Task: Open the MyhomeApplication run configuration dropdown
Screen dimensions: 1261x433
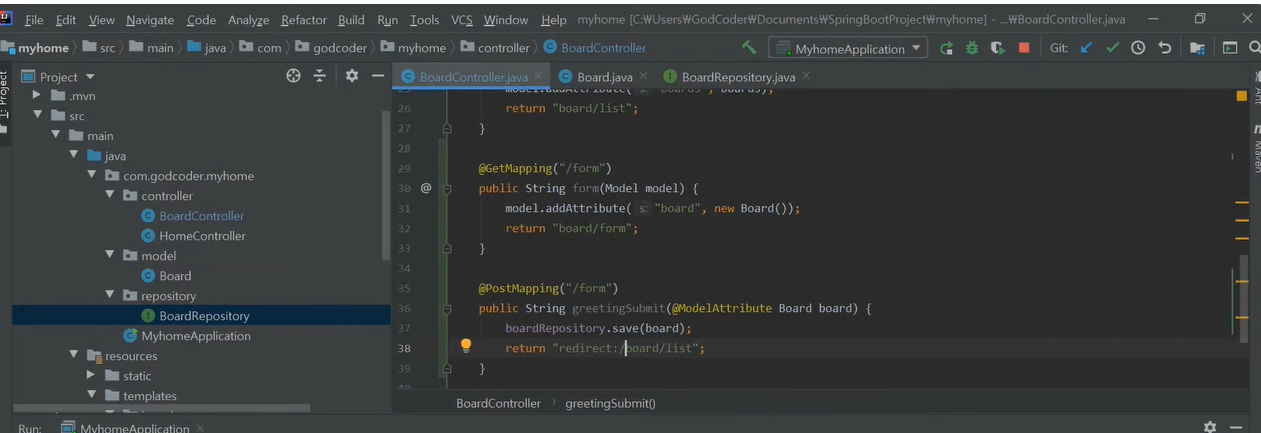Action: click(x=848, y=48)
